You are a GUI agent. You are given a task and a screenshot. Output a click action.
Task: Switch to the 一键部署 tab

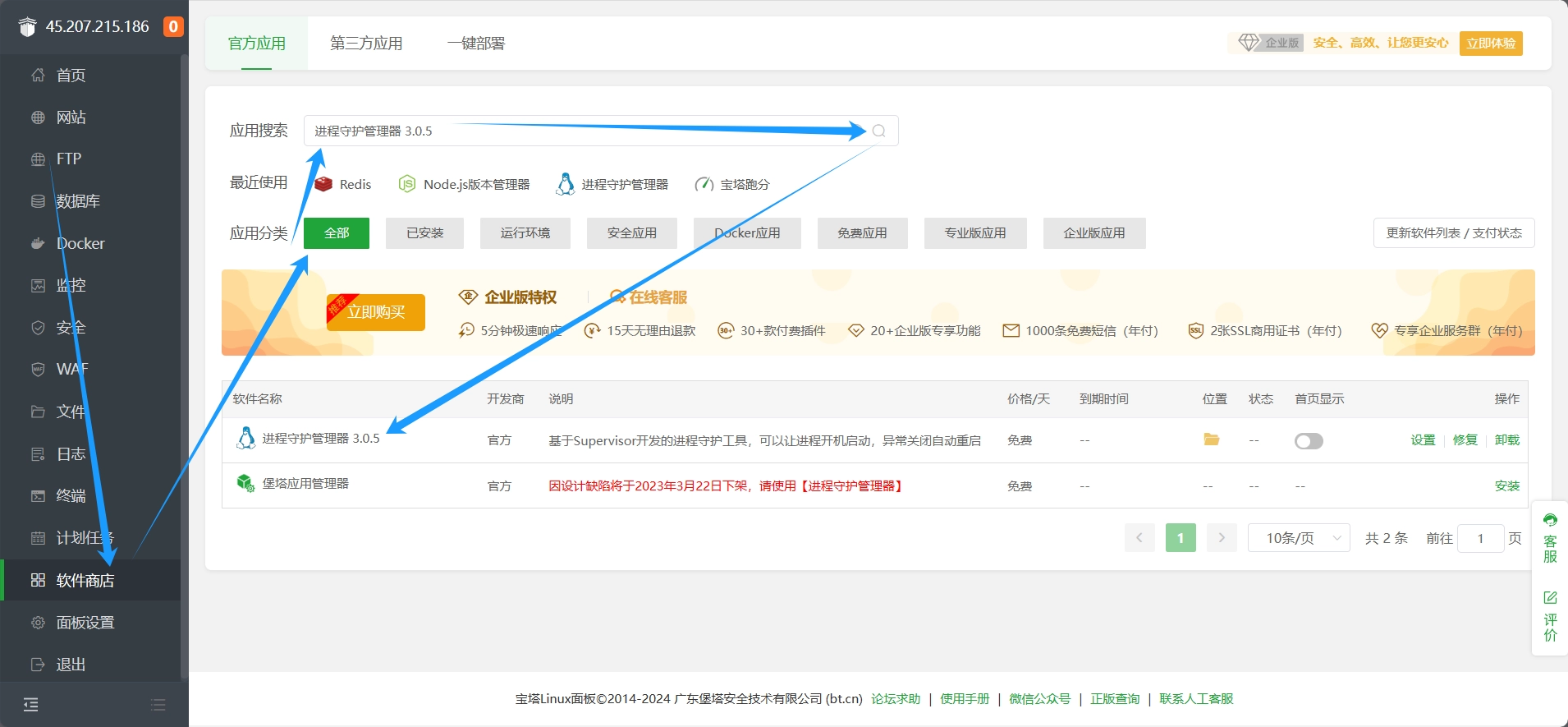point(475,44)
